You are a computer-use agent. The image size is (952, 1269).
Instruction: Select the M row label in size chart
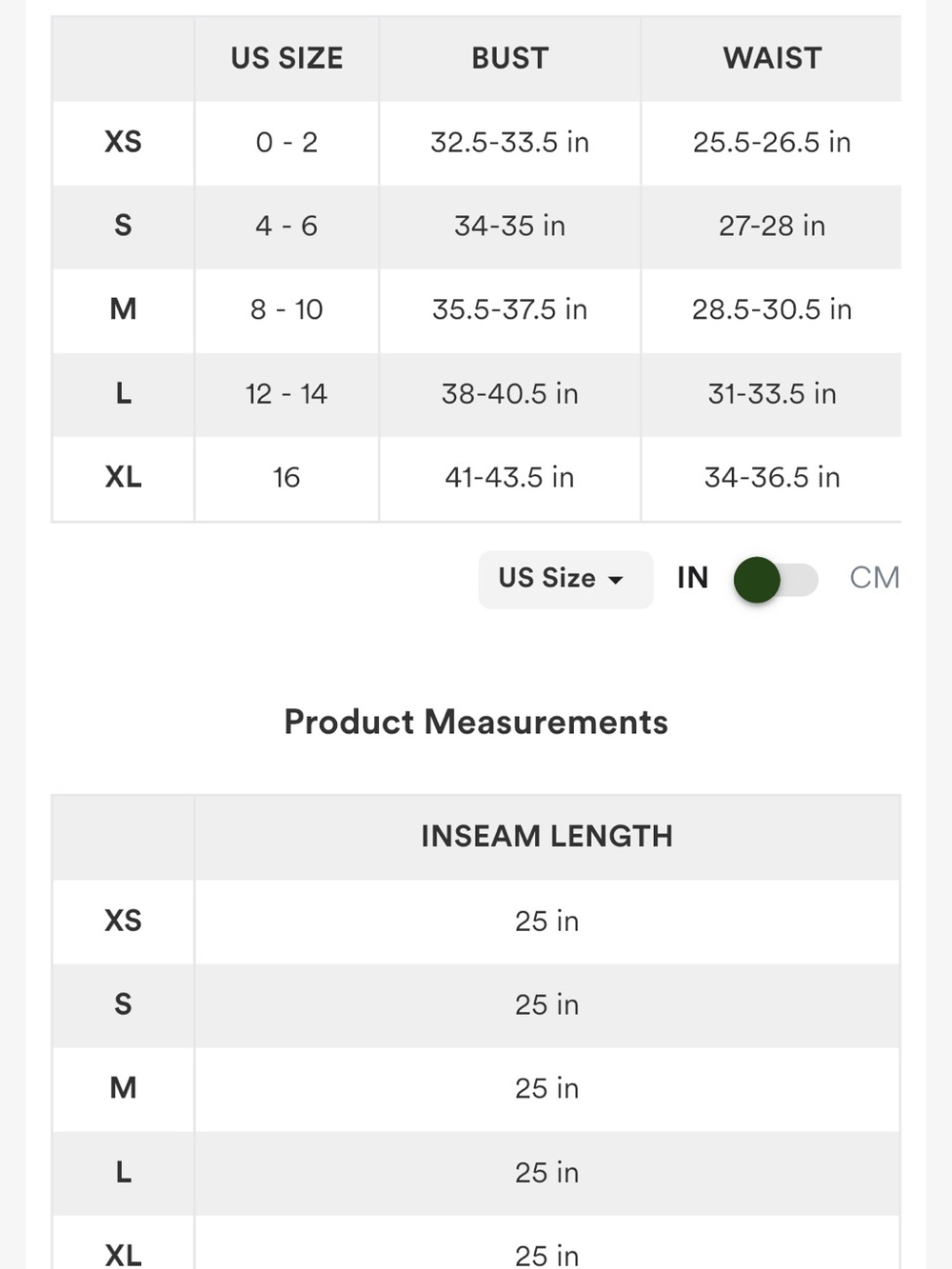click(x=123, y=309)
